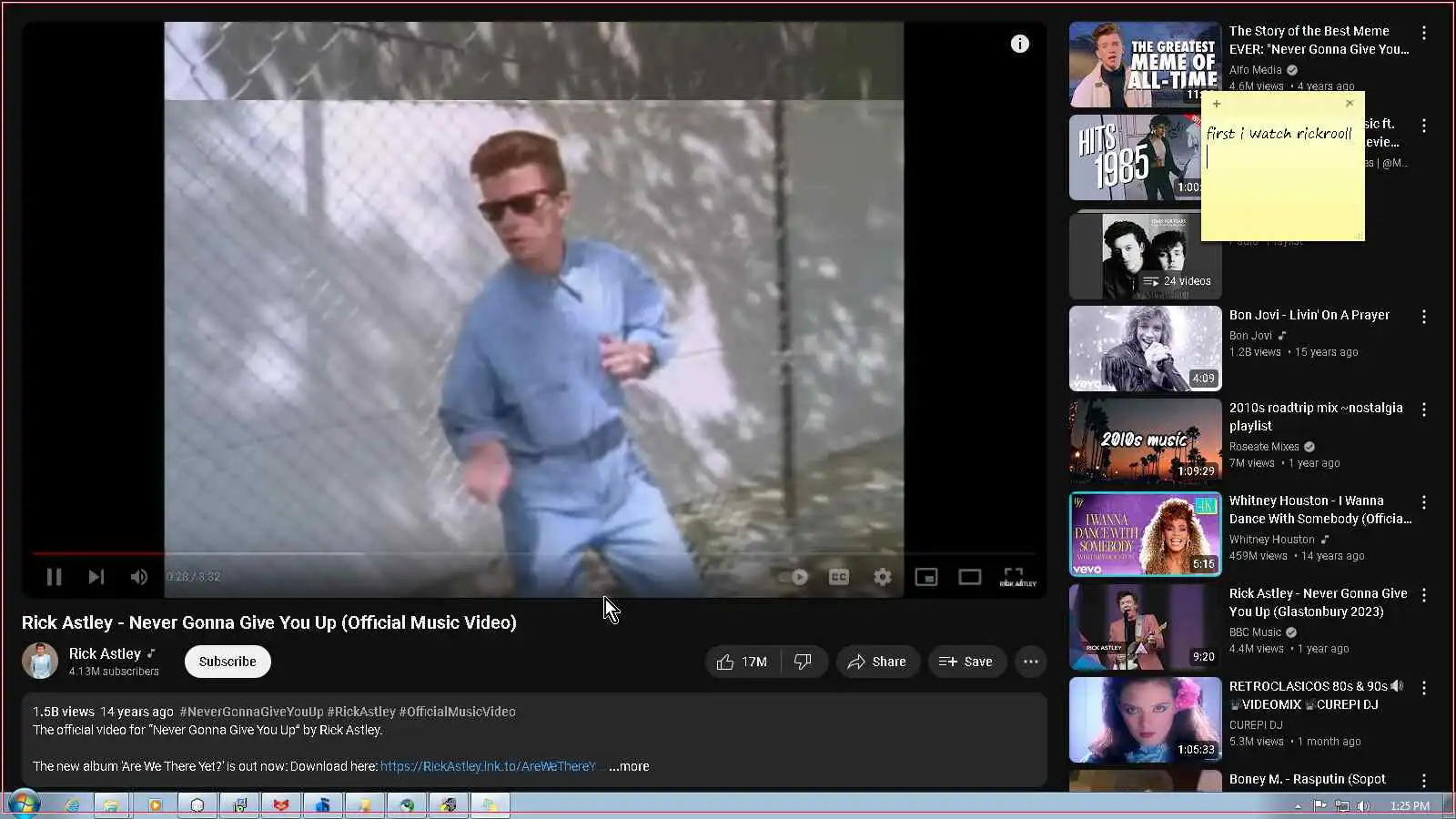Share the video
Viewport: 1456px width, 819px height.
[877, 662]
